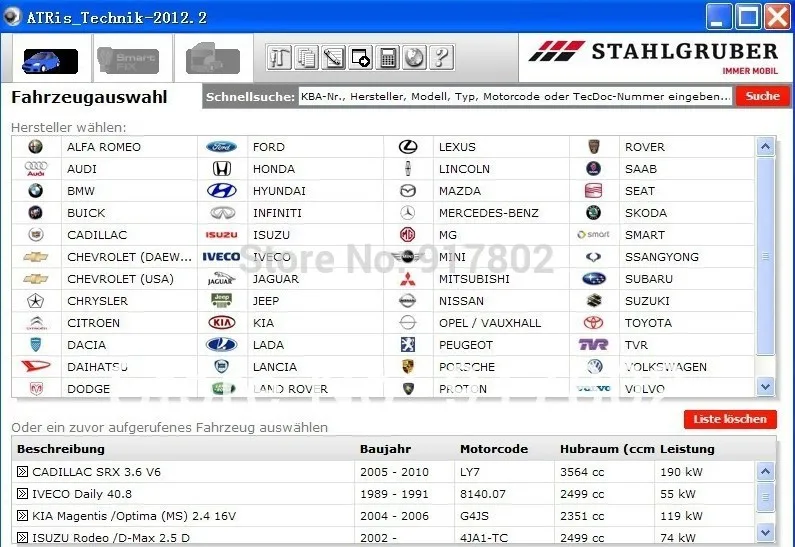Select DACIA manufacturer entry
This screenshot has width=795, height=547.
click(86, 345)
